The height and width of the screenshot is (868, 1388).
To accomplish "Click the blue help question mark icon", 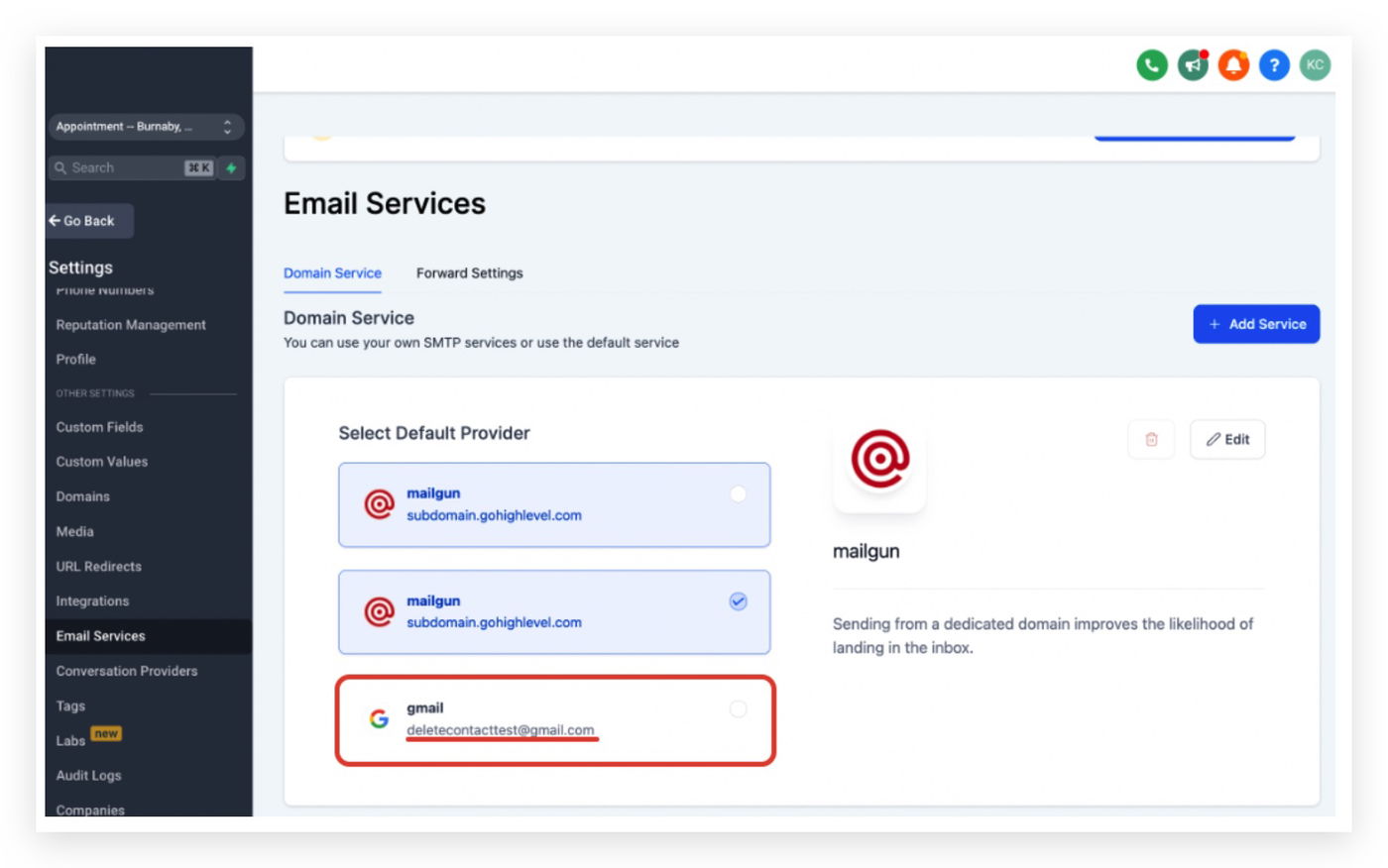I will tap(1274, 65).
